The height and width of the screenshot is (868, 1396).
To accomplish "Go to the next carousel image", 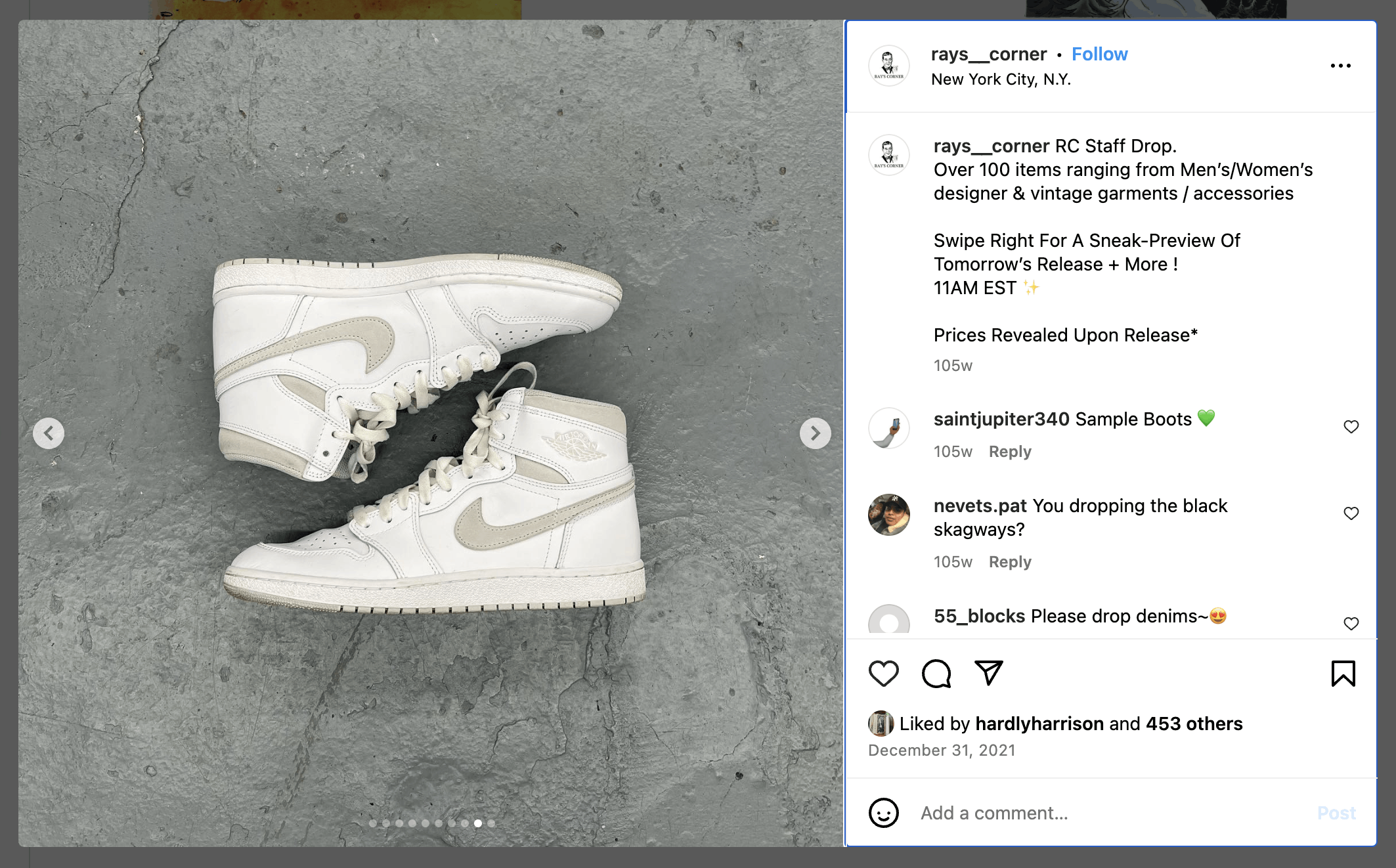I will 815,433.
